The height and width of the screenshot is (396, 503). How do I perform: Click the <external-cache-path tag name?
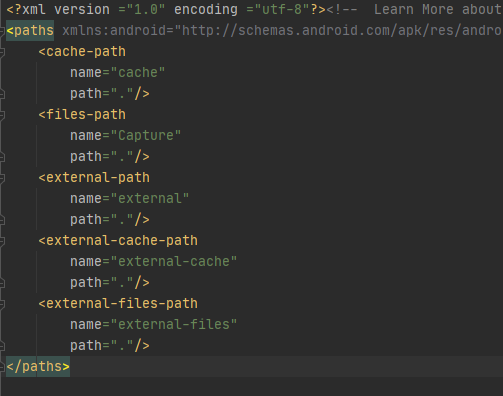(118, 241)
